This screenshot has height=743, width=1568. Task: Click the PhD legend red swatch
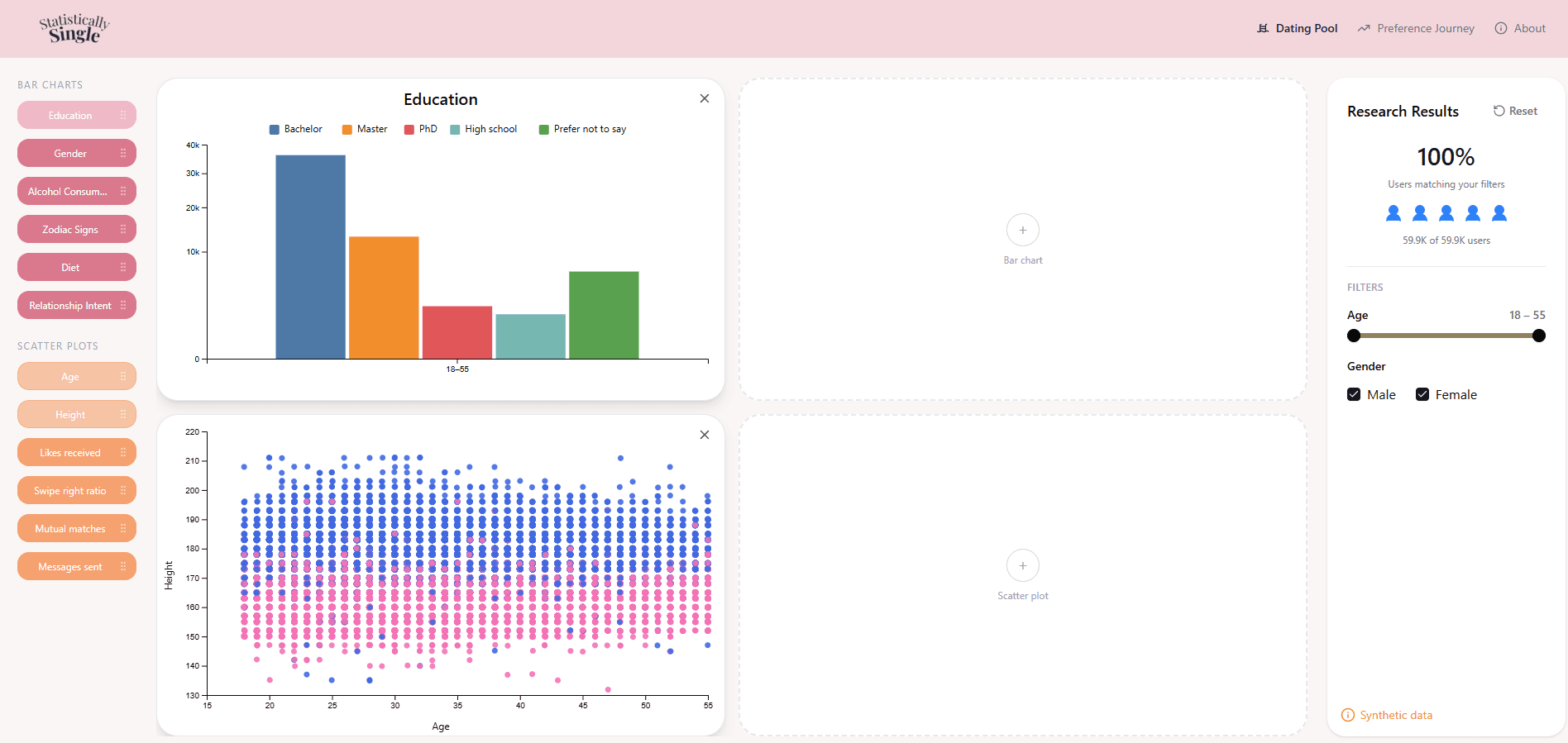(409, 130)
